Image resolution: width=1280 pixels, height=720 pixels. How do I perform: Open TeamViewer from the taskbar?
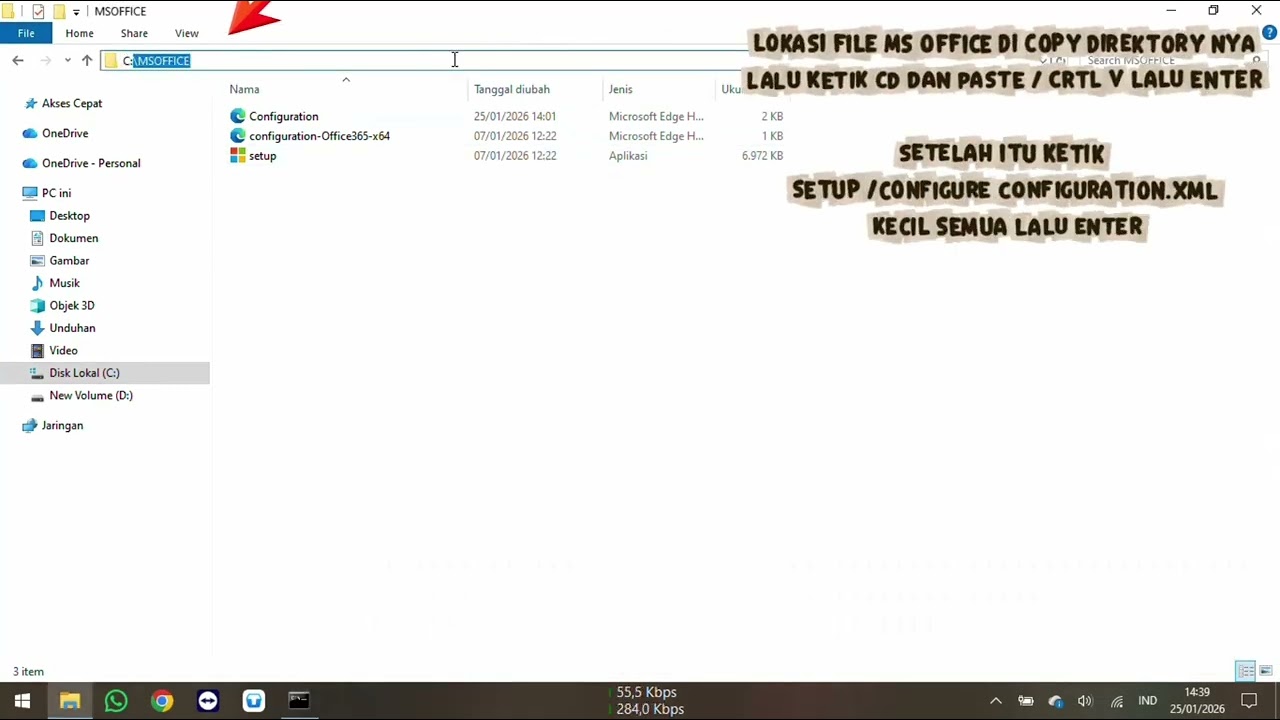(208, 701)
